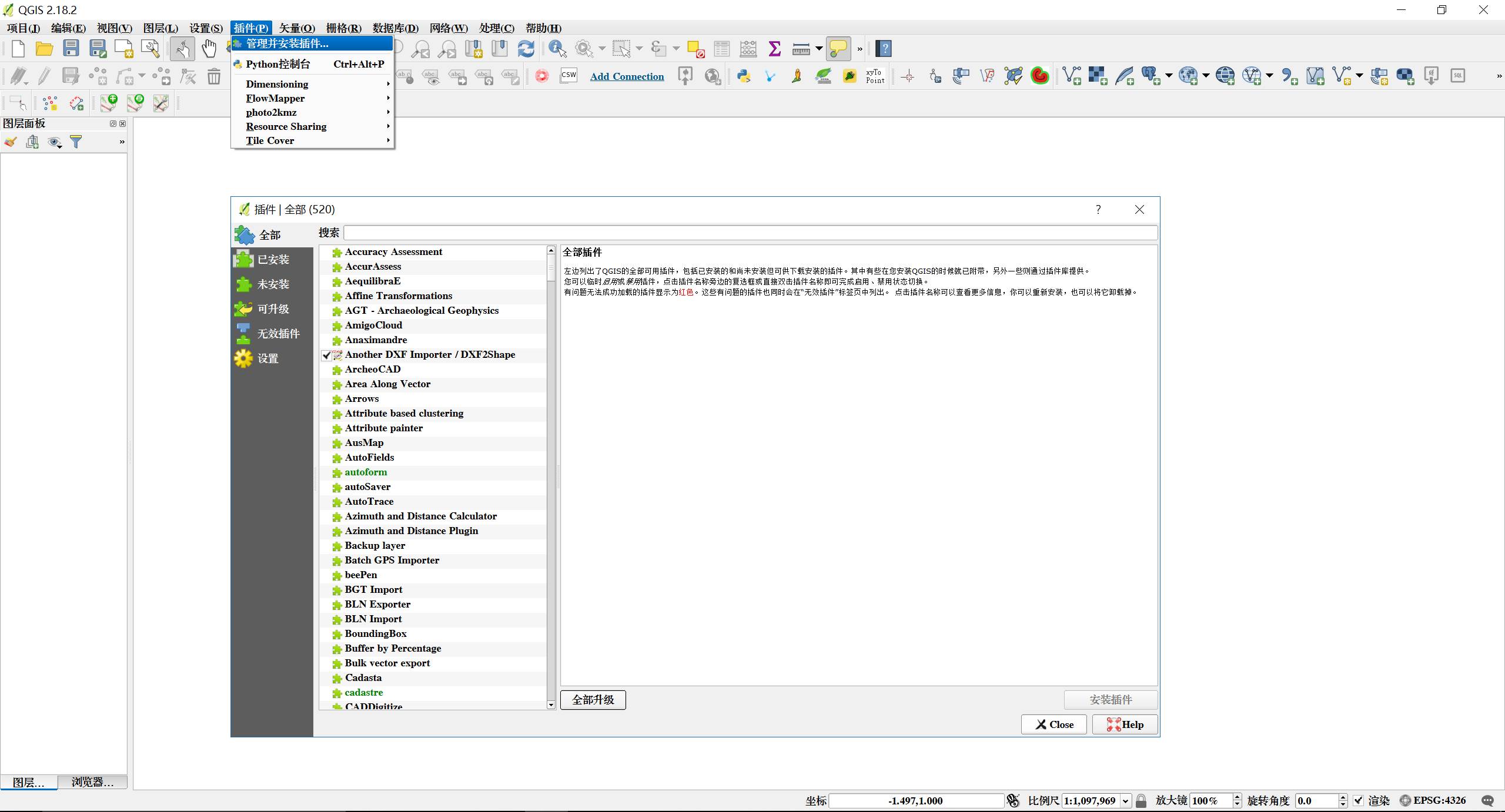Select the Pan Map hand tool

(209, 49)
